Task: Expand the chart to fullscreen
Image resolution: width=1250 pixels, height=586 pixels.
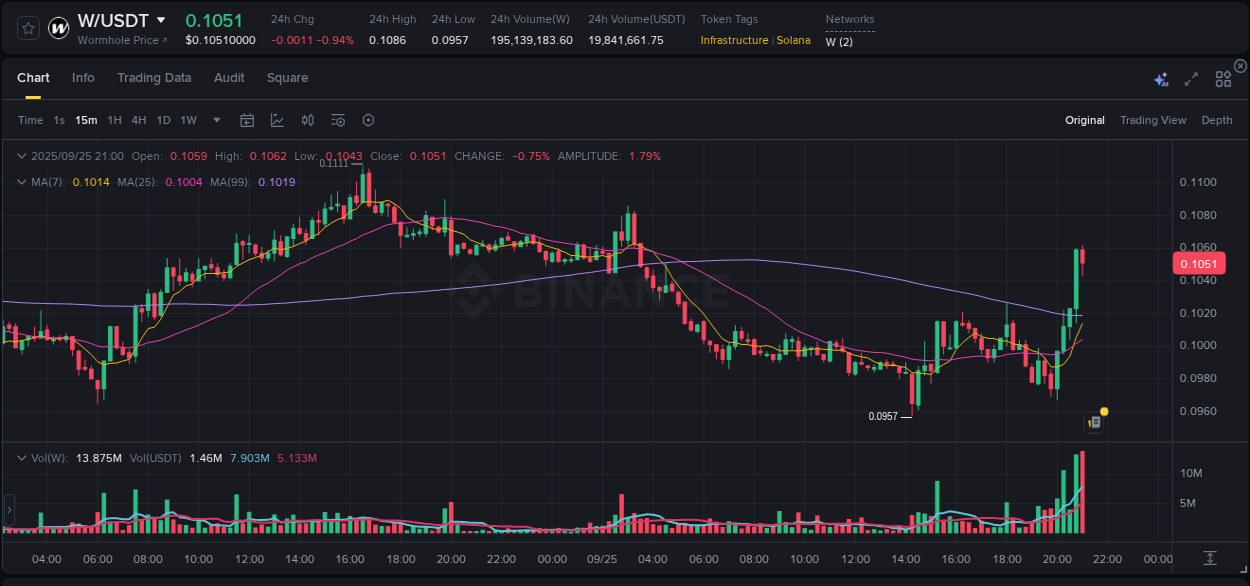Action: [x=1191, y=78]
